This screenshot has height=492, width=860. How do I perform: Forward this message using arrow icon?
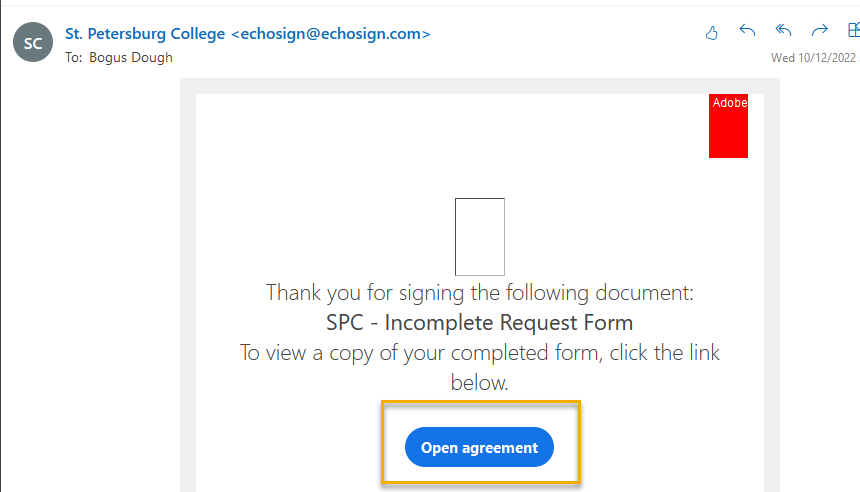click(x=820, y=32)
